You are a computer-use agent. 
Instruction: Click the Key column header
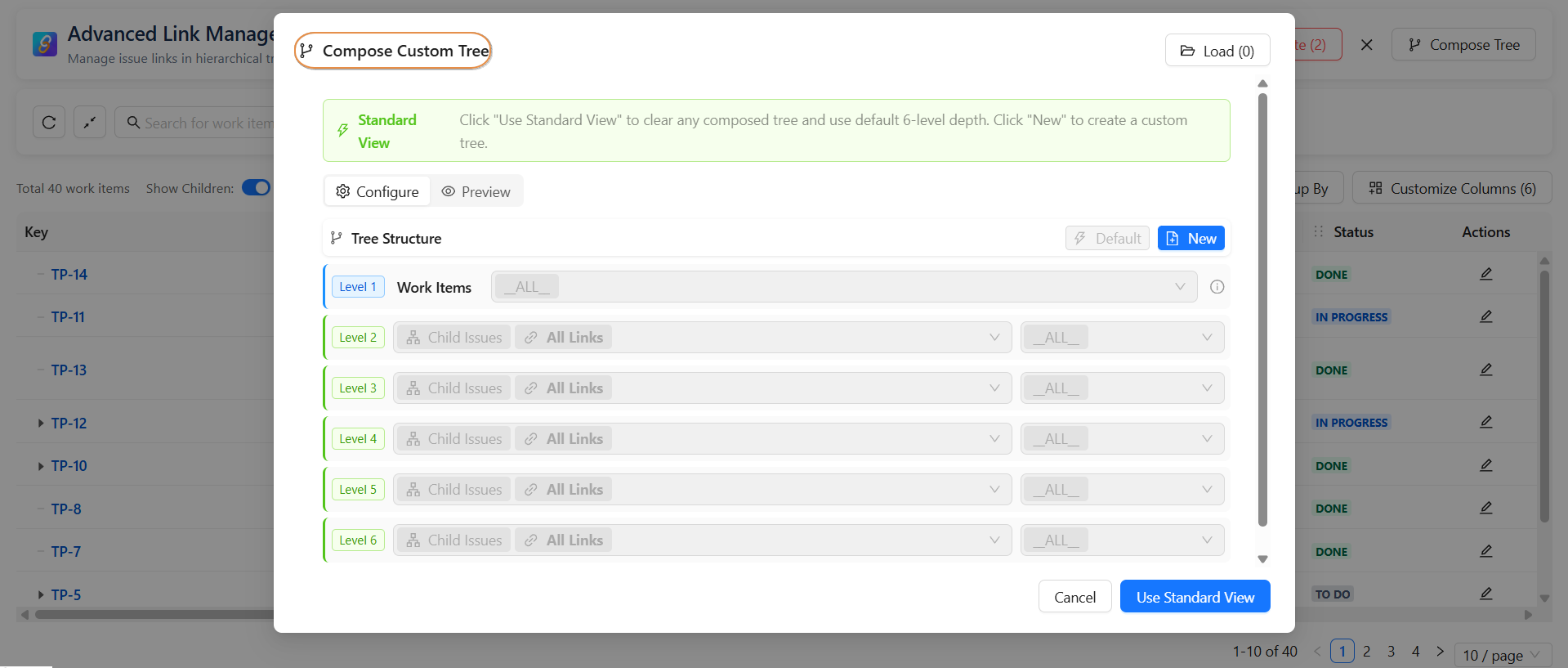point(36,232)
